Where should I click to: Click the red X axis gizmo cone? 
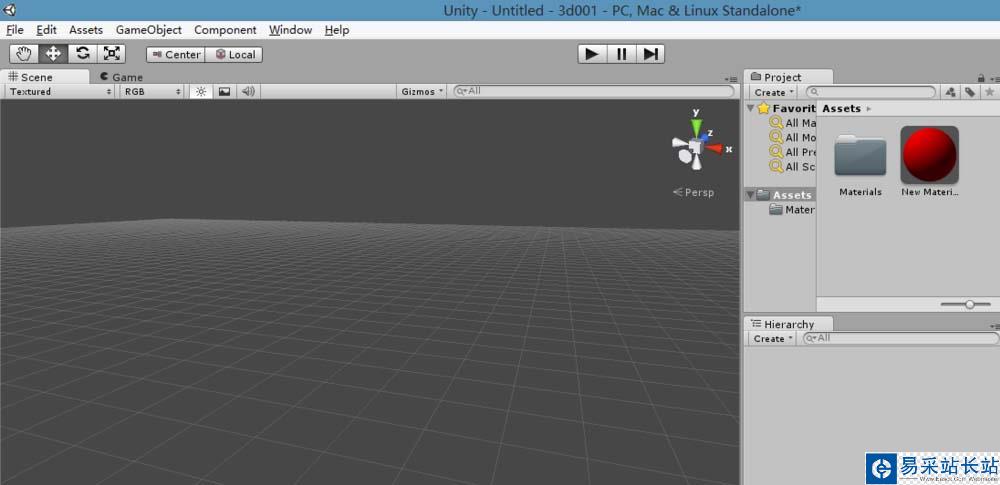715,149
